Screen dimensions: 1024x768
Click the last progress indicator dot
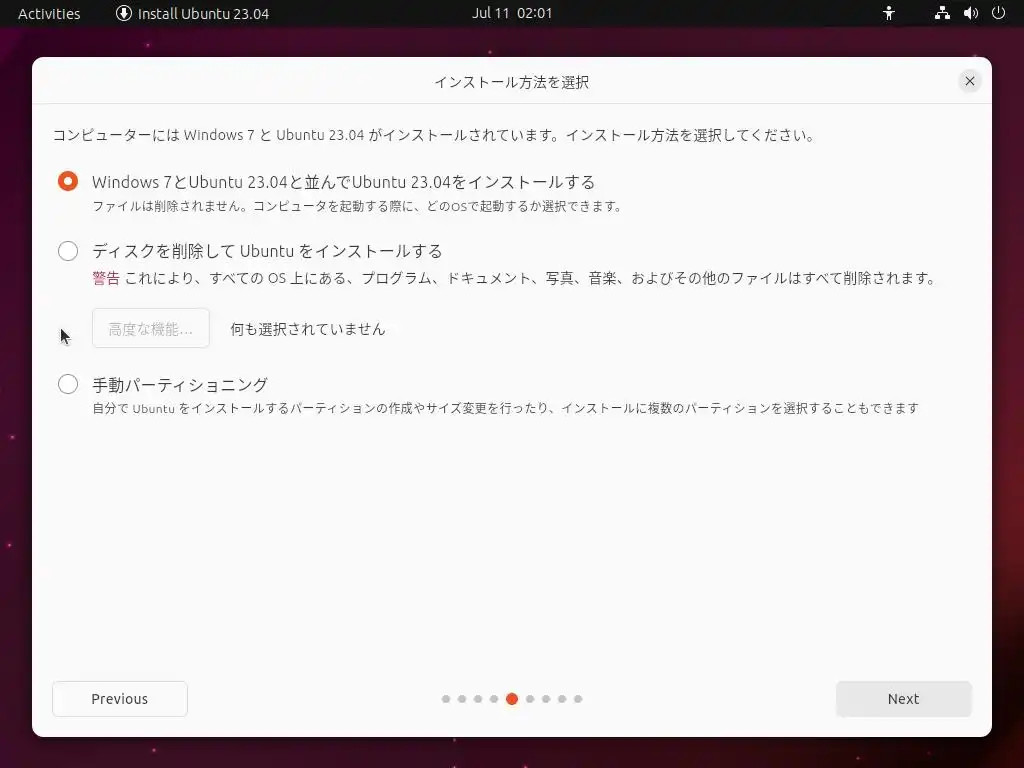pyautogui.click(x=578, y=699)
